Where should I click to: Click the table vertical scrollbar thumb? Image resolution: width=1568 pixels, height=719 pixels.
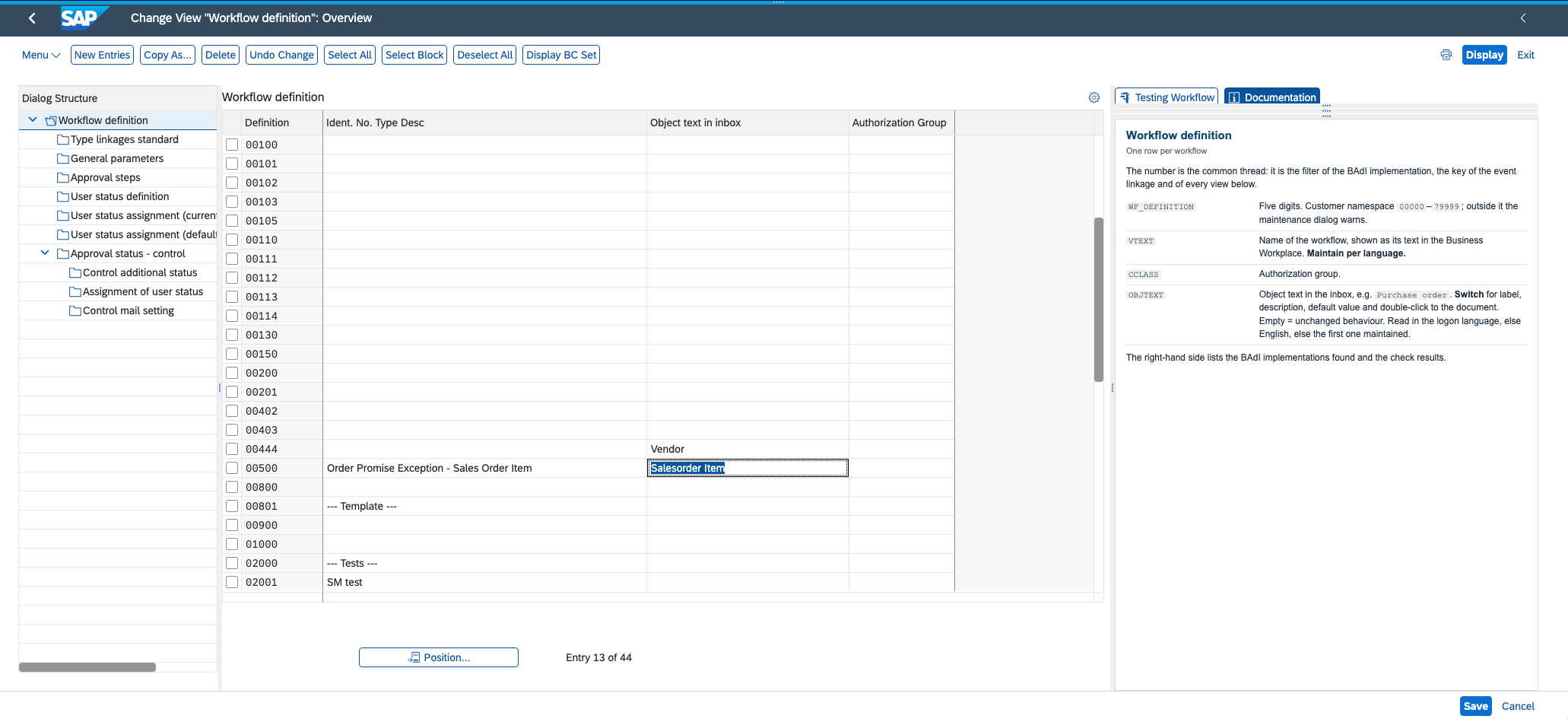pyautogui.click(x=1098, y=300)
